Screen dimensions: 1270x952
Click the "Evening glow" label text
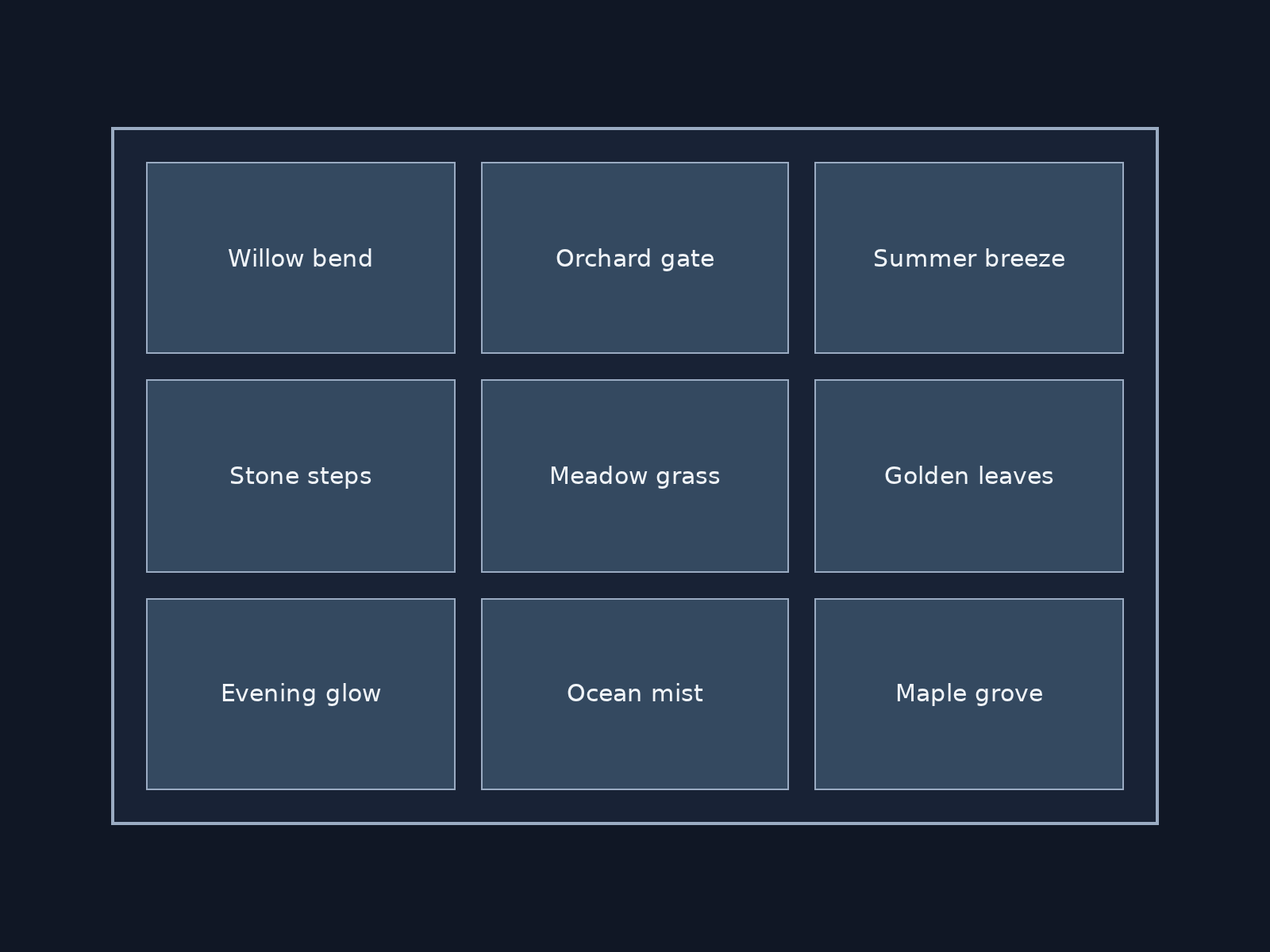301,694
